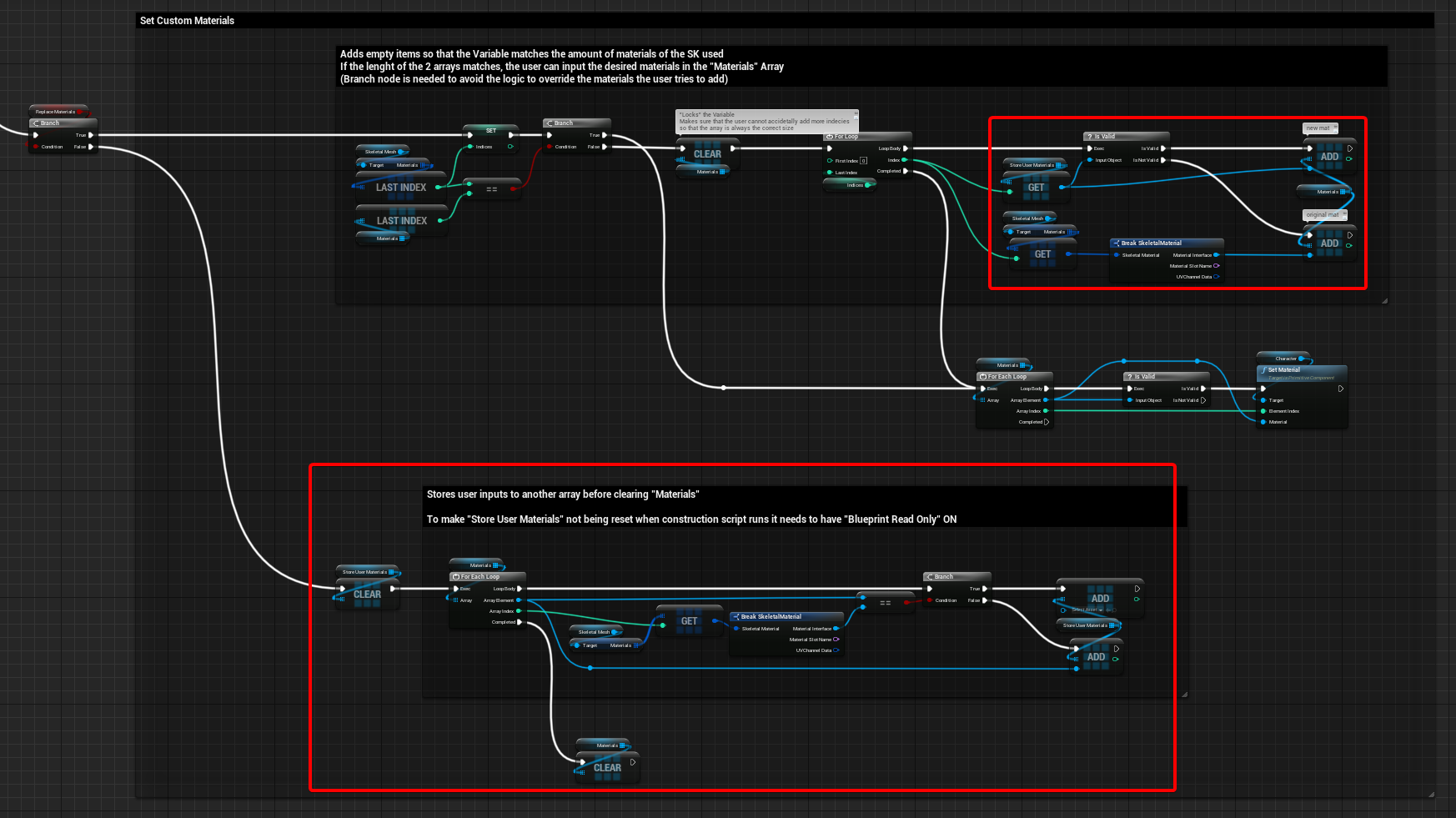This screenshot has width=1456, height=818.
Task: Click the Set Material function icon
Action: (1264, 370)
